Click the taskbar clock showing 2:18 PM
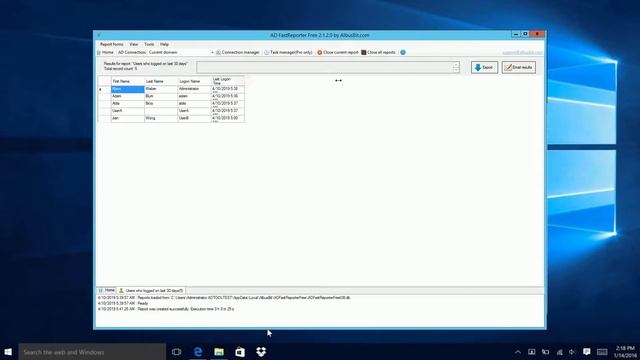Image resolution: width=640 pixels, height=360 pixels. point(625,352)
